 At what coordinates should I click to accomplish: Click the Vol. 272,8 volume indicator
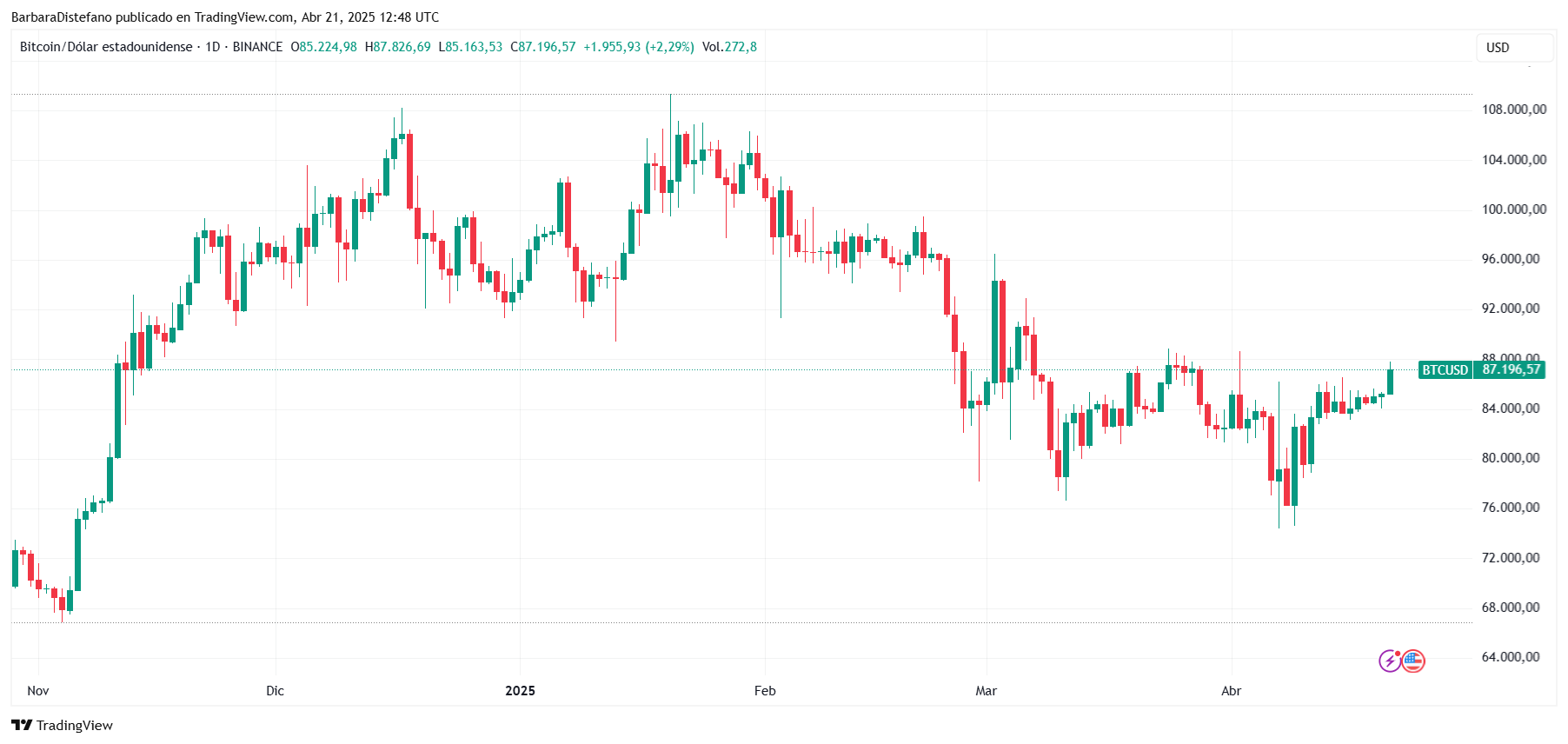tap(729, 47)
